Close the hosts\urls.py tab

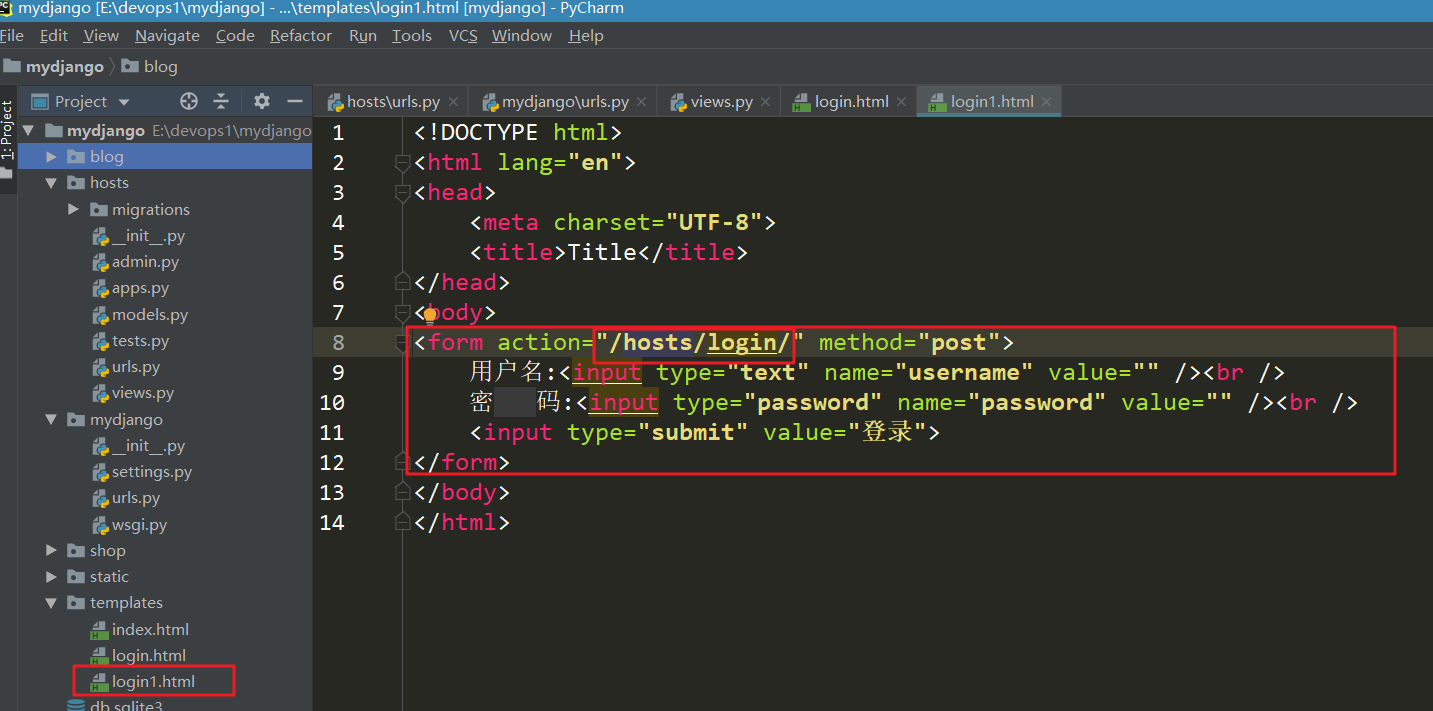453,102
